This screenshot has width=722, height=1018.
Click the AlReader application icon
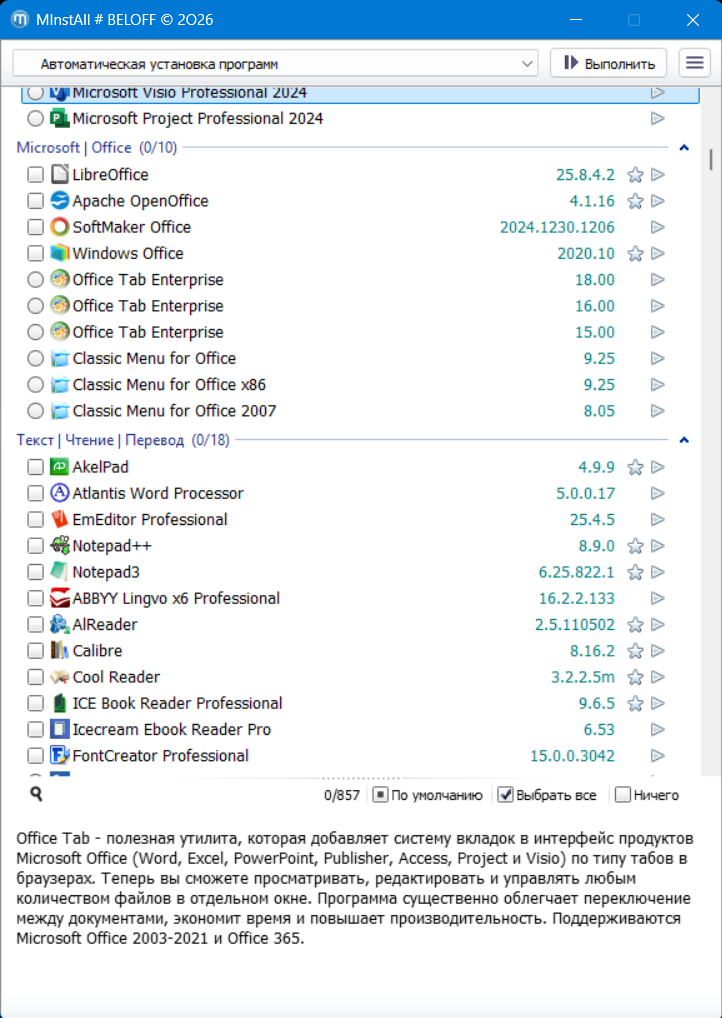[59, 625]
